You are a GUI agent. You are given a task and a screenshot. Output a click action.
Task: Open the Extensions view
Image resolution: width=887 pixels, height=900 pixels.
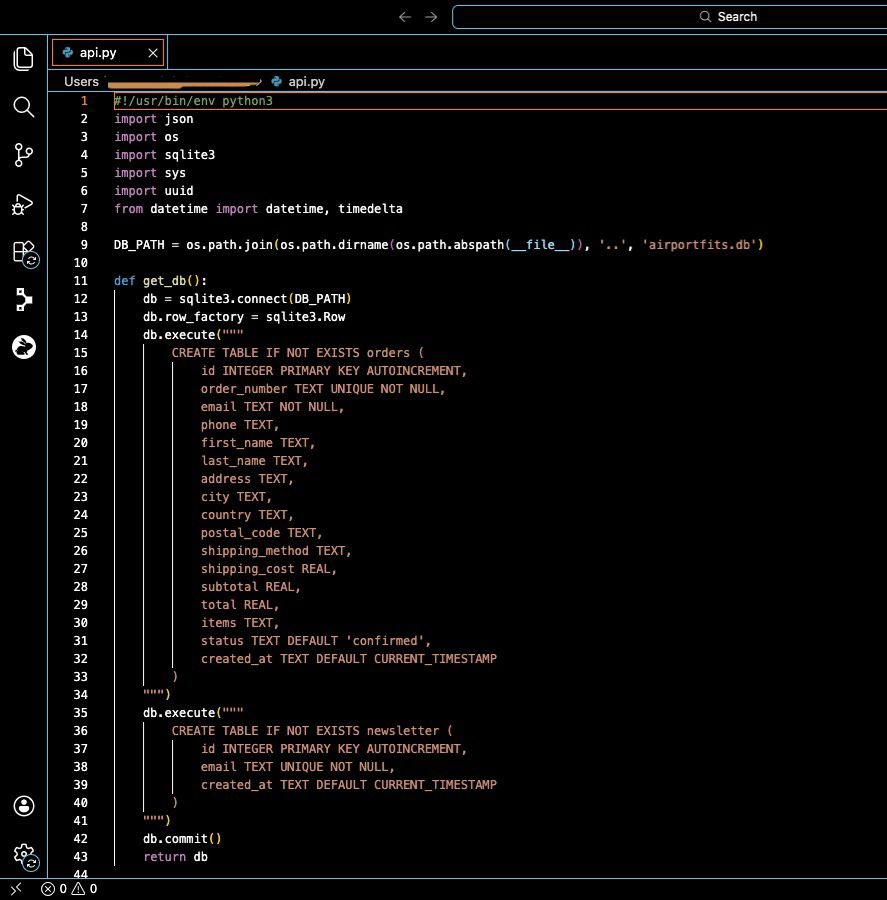click(x=25, y=253)
